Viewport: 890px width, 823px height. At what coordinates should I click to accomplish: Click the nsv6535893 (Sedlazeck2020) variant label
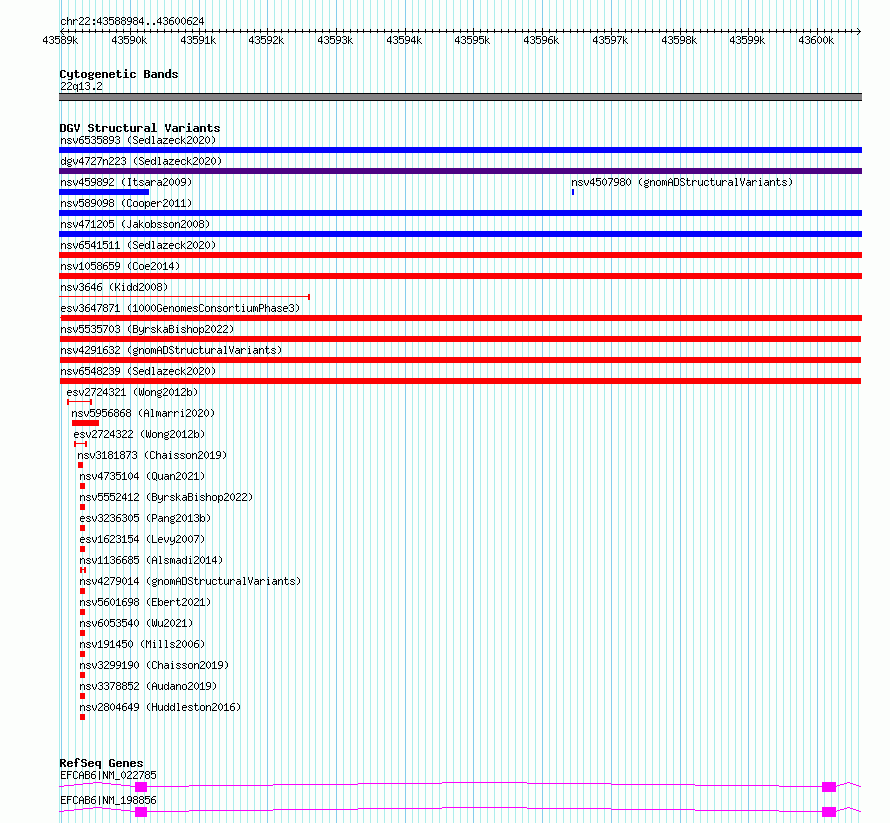point(138,140)
